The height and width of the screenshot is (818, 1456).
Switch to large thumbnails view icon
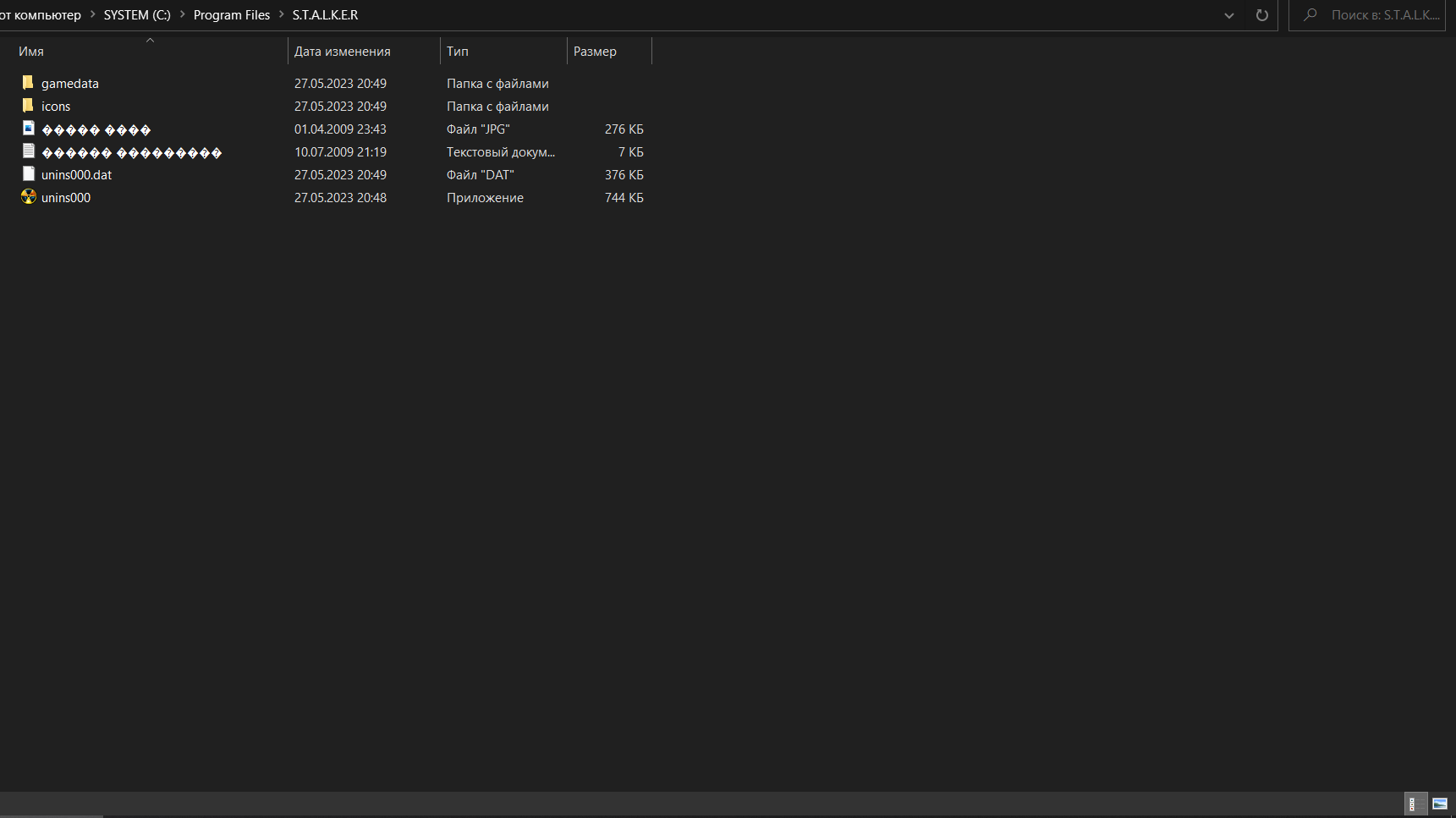coord(1439,804)
